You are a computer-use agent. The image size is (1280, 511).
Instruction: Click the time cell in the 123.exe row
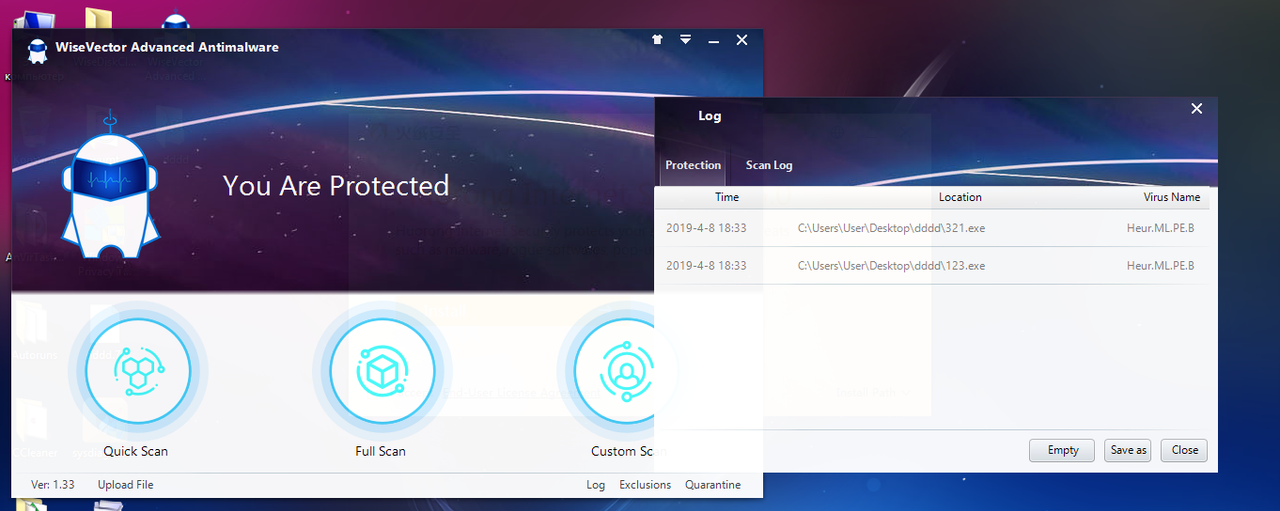706,266
